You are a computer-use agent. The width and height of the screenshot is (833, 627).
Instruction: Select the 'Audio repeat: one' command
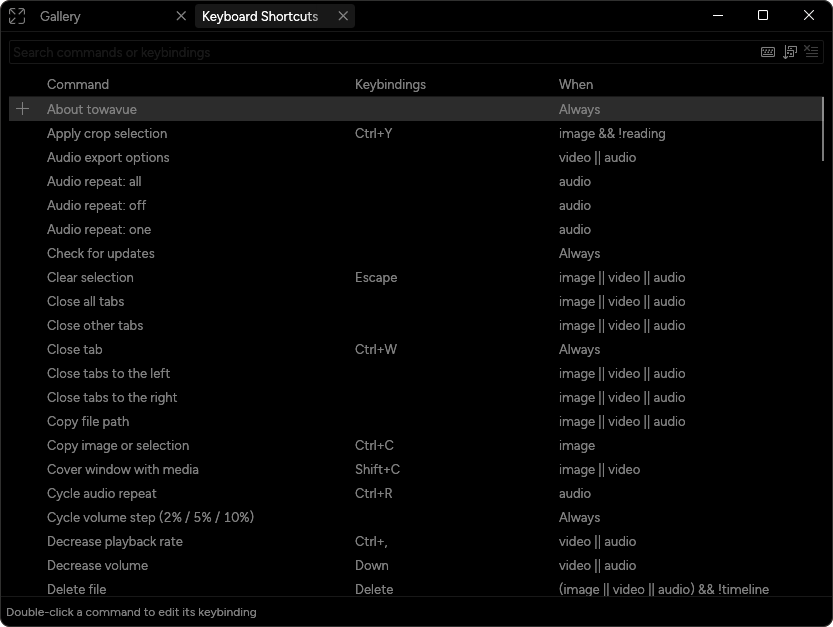[x=99, y=230]
